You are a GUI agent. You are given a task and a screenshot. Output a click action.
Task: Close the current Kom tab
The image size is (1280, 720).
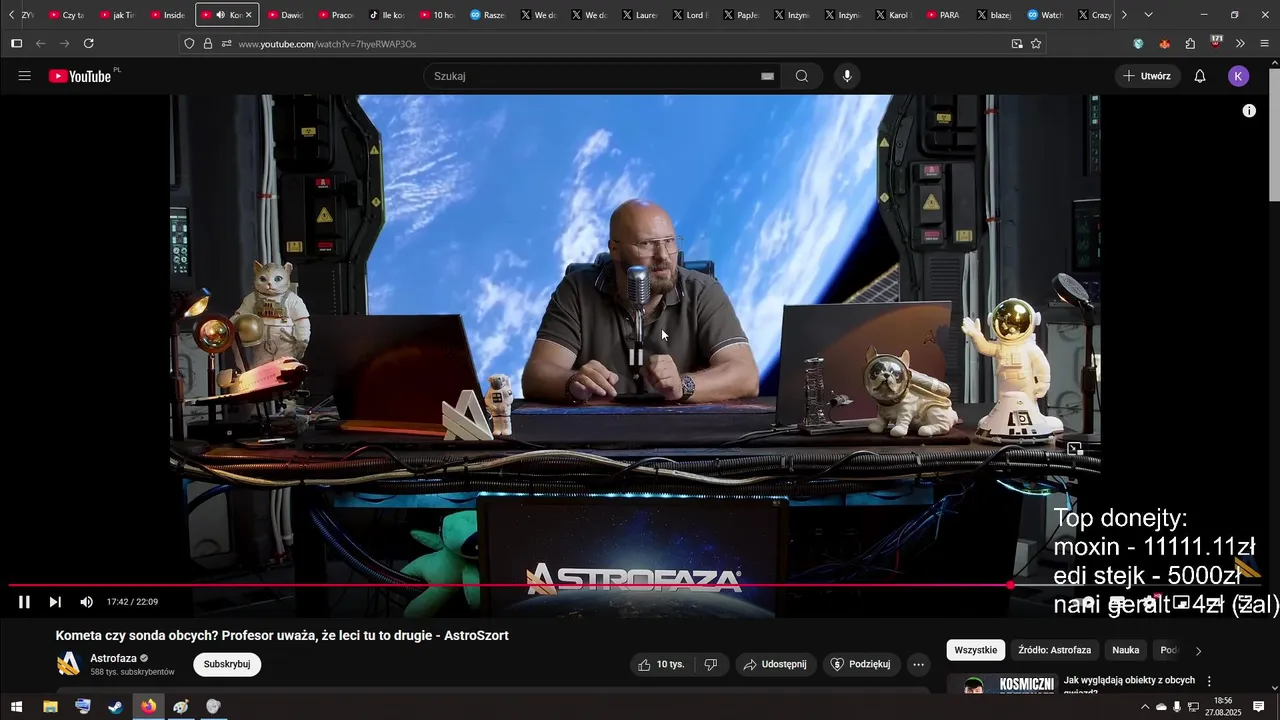[x=249, y=15]
